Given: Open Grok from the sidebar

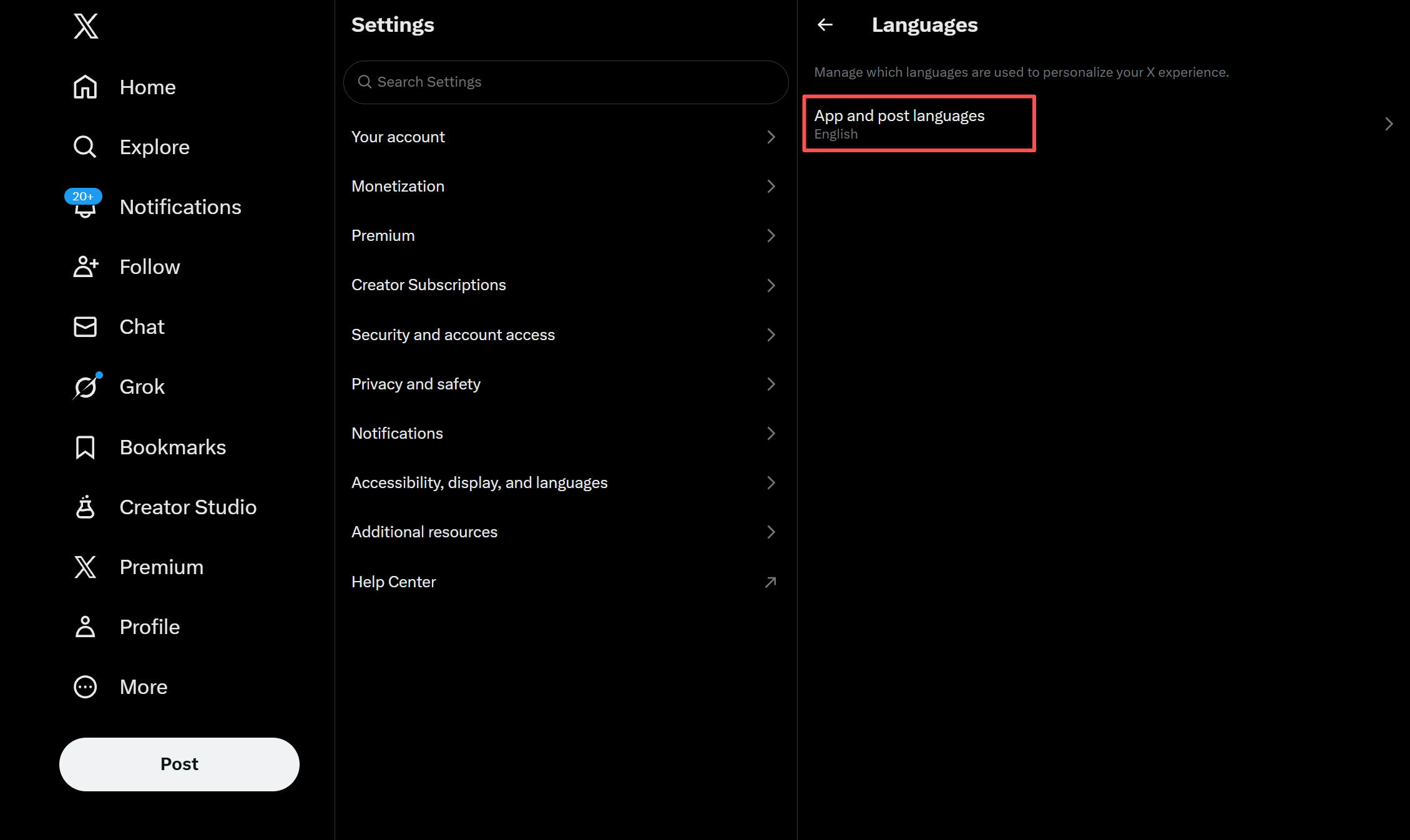Looking at the screenshot, I should [142, 386].
